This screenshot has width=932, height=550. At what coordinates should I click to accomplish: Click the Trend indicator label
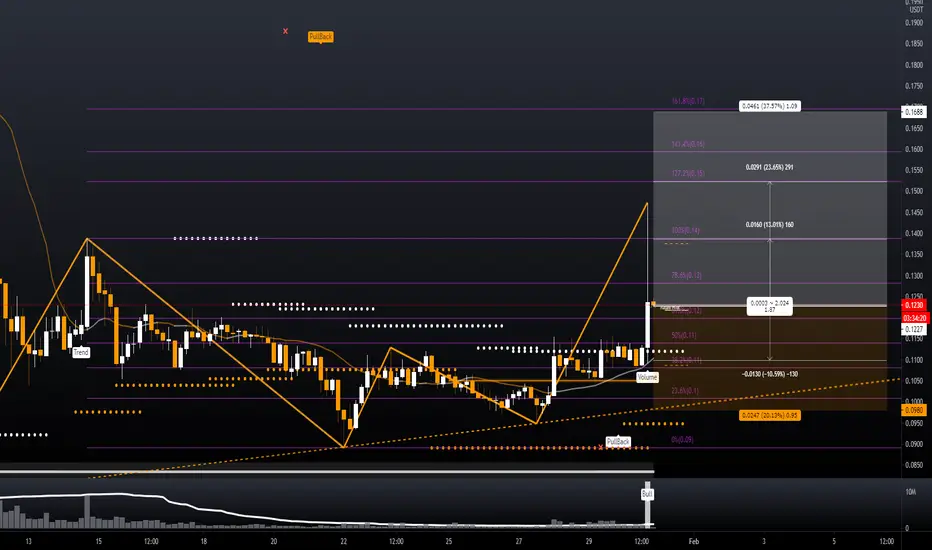[x=81, y=352]
